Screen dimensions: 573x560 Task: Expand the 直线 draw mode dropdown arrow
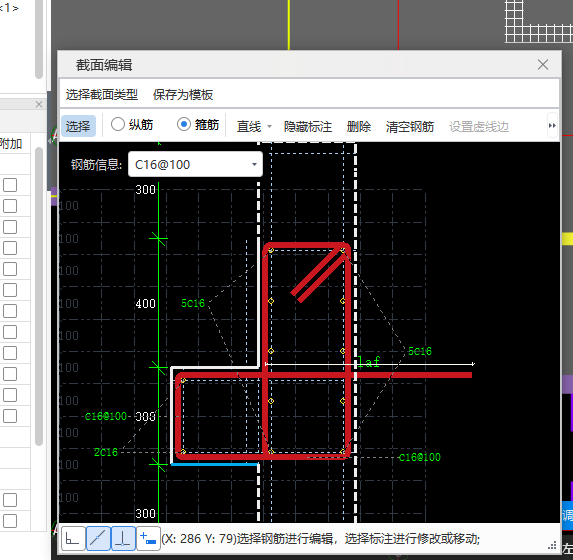pos(269,126)
